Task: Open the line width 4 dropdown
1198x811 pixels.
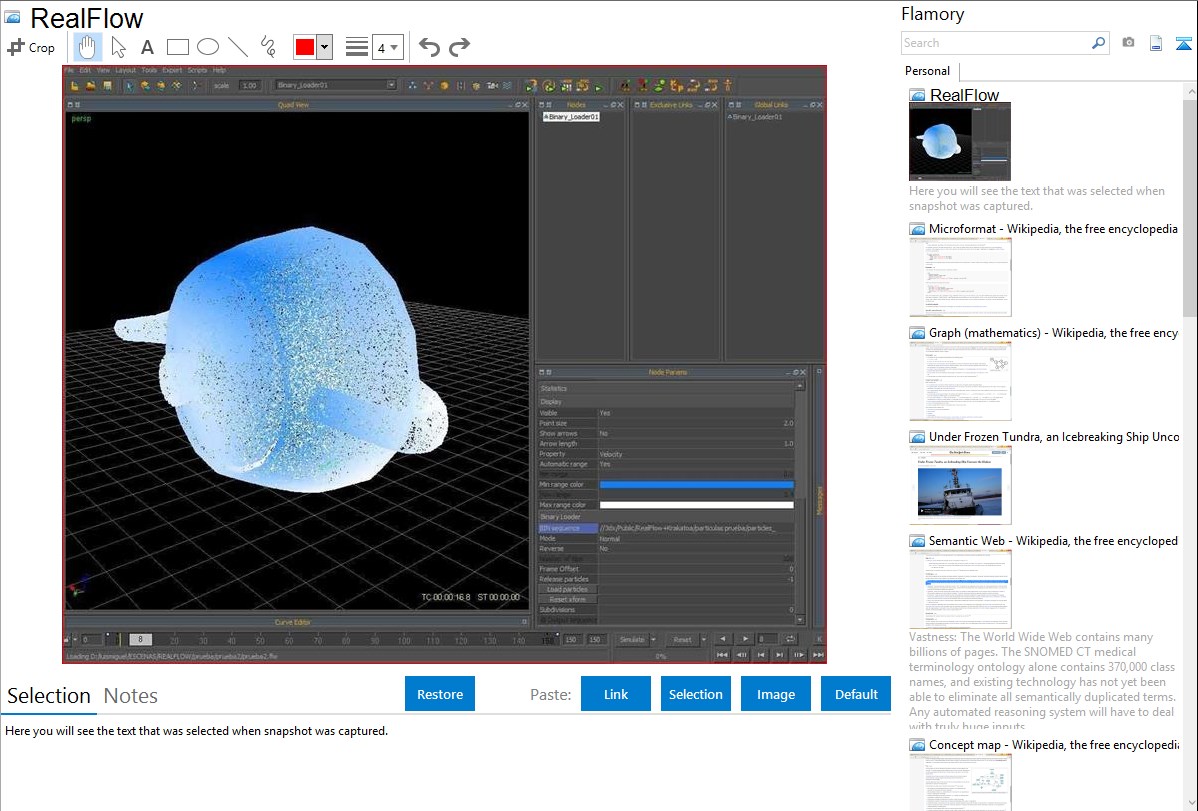Action: click(x=387, y=47)
